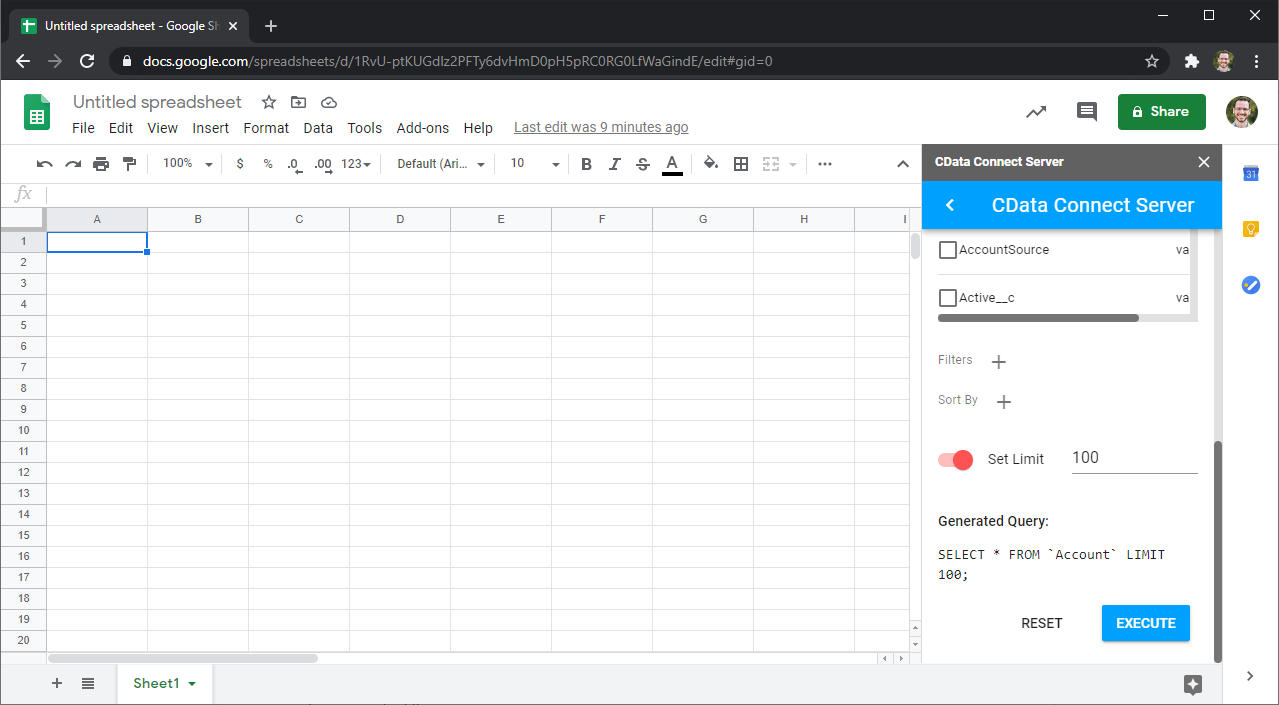
Task: Toggle the Set Limit switch
Action: click(955, 460)
